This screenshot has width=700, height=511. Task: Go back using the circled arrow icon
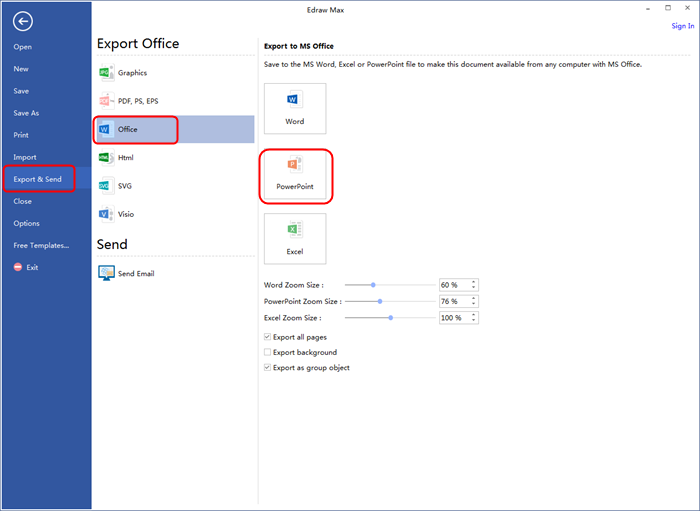click(x=23, y=21)
